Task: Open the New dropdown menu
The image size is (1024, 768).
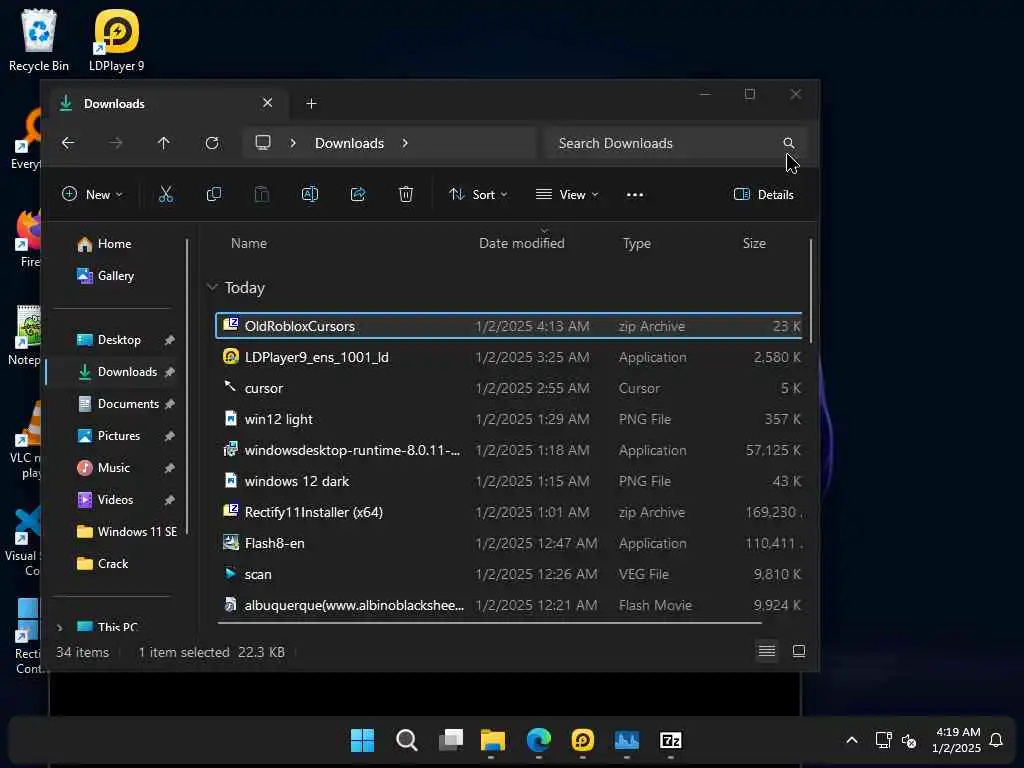Action: [92, 195]
